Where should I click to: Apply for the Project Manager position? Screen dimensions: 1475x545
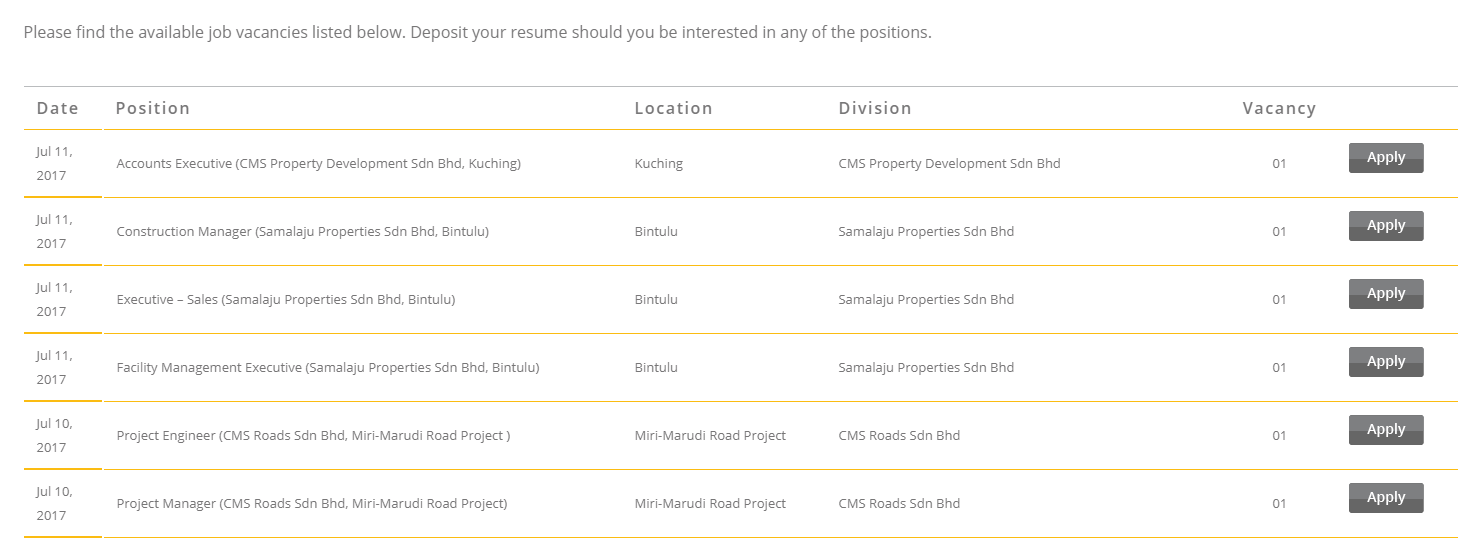[x=1385, y=498]
